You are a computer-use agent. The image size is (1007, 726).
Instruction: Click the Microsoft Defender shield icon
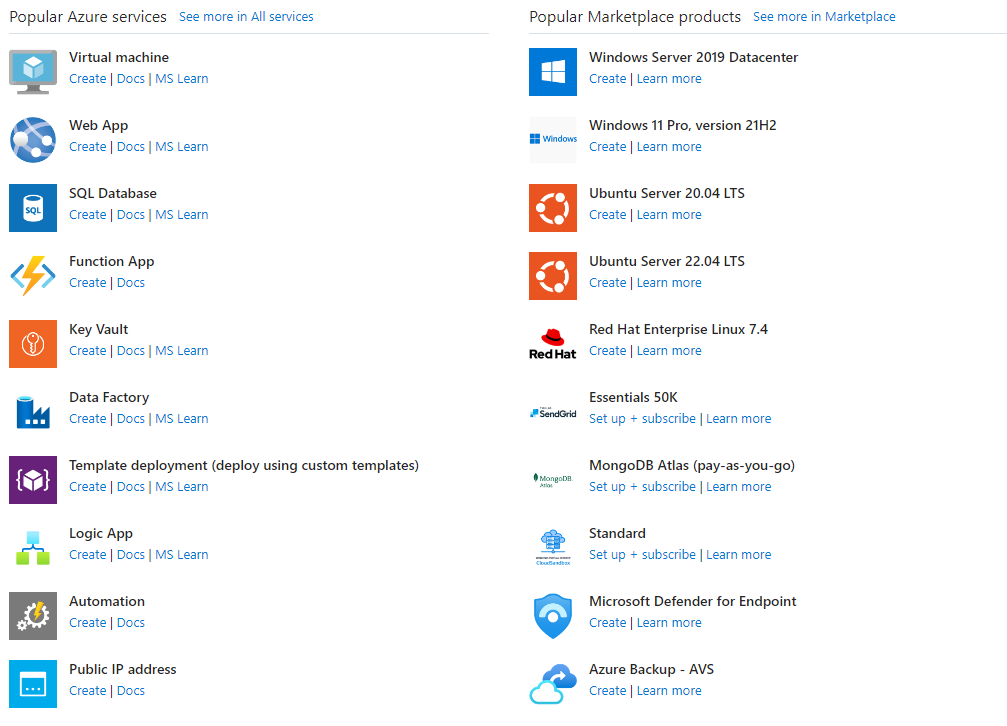pyautogui.click(x=553, y=616)
